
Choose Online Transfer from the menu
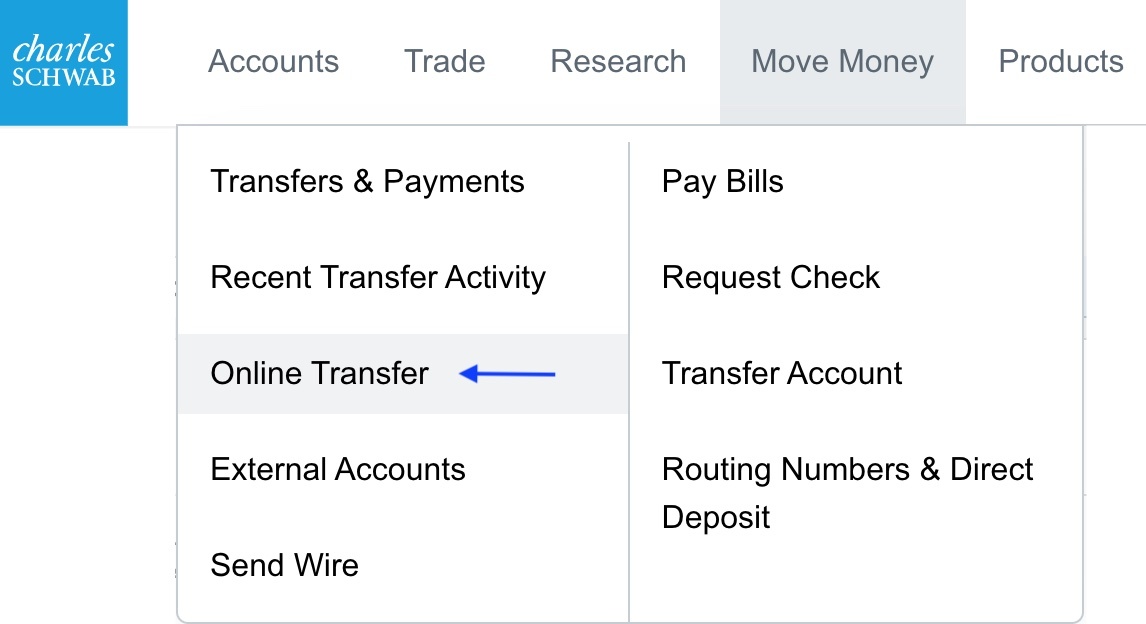pos(319,374)
